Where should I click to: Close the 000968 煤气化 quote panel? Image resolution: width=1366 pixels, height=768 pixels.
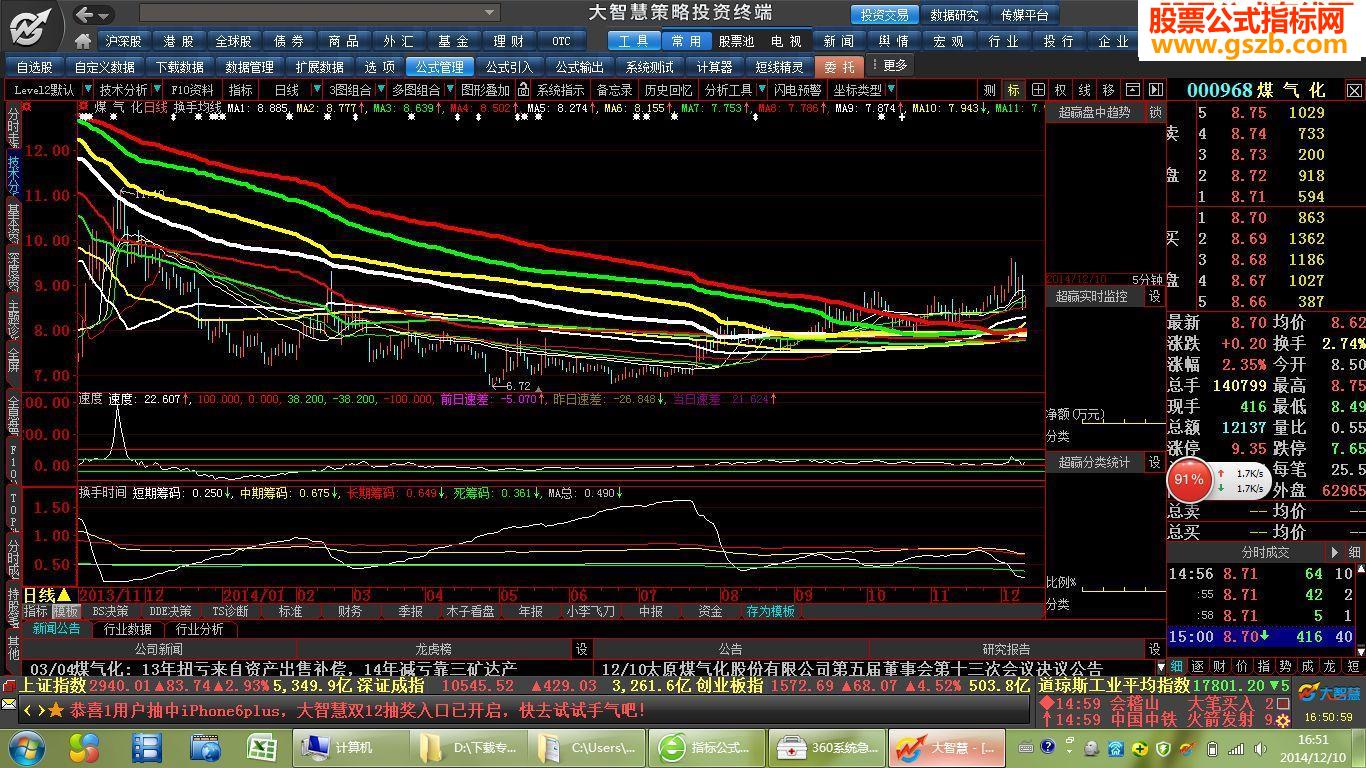1354,91
